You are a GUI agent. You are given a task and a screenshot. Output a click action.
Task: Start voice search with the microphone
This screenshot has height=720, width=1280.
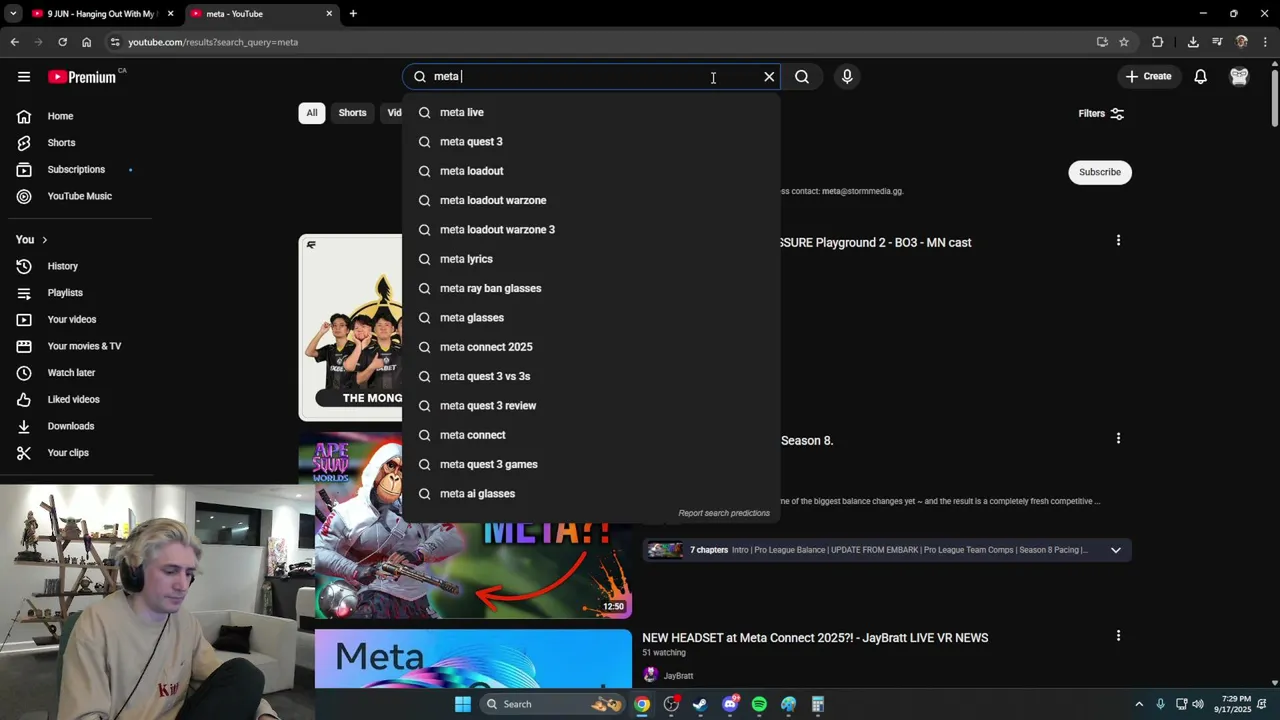click(x=847, y=77)
